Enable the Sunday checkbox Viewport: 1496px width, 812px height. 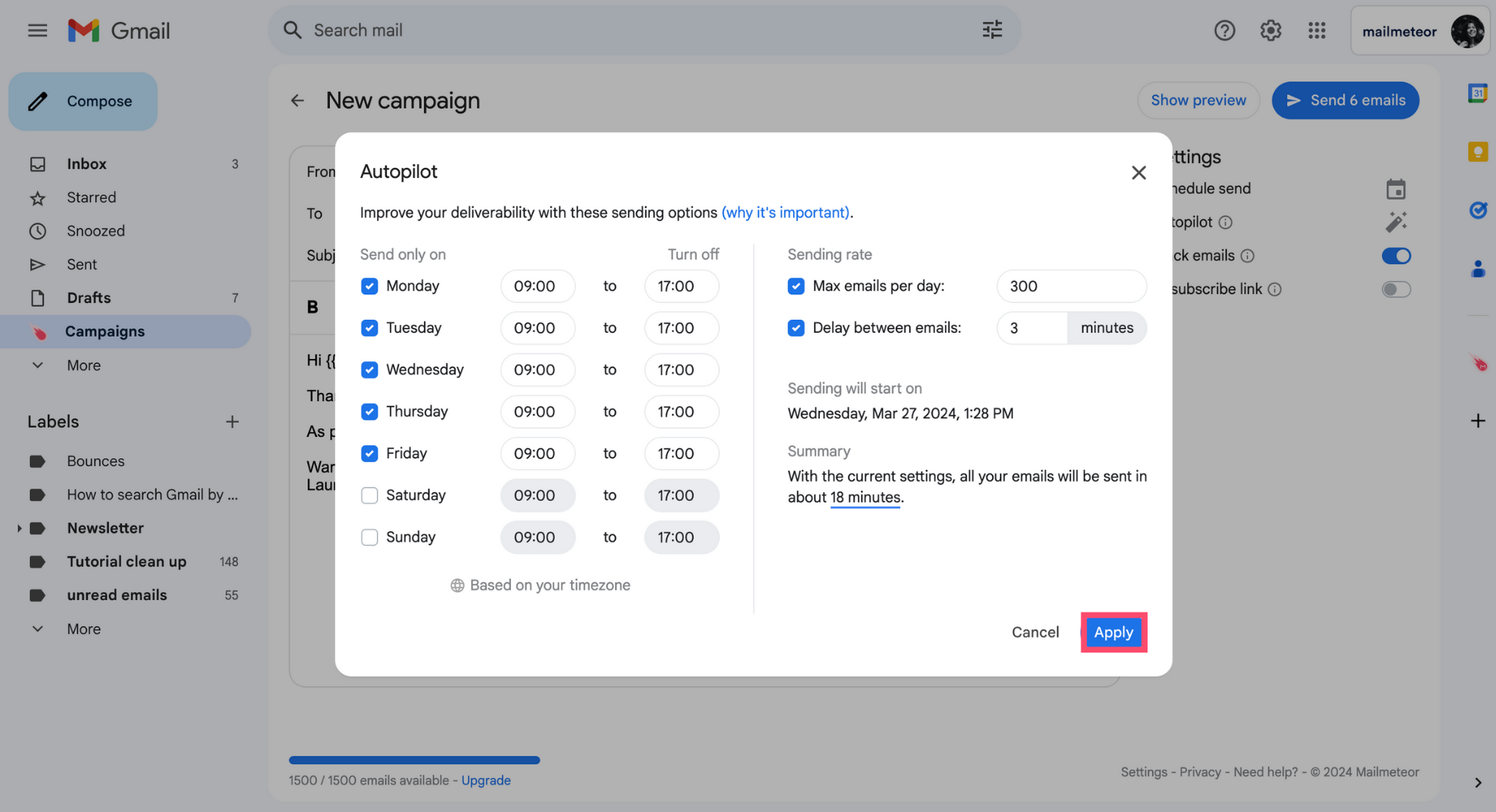[x=369, y=537]
